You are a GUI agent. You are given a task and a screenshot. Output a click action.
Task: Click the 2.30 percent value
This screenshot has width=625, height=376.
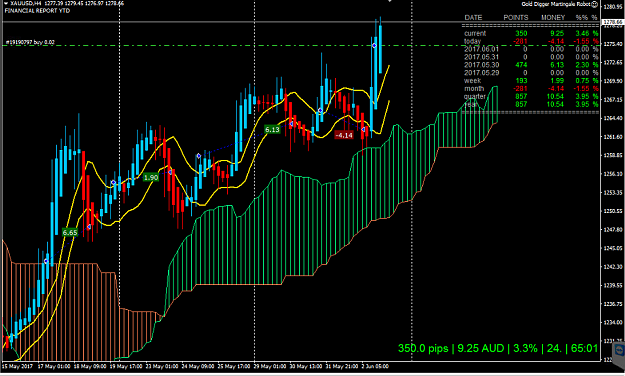pyautogui.click(x=582, y=65)
